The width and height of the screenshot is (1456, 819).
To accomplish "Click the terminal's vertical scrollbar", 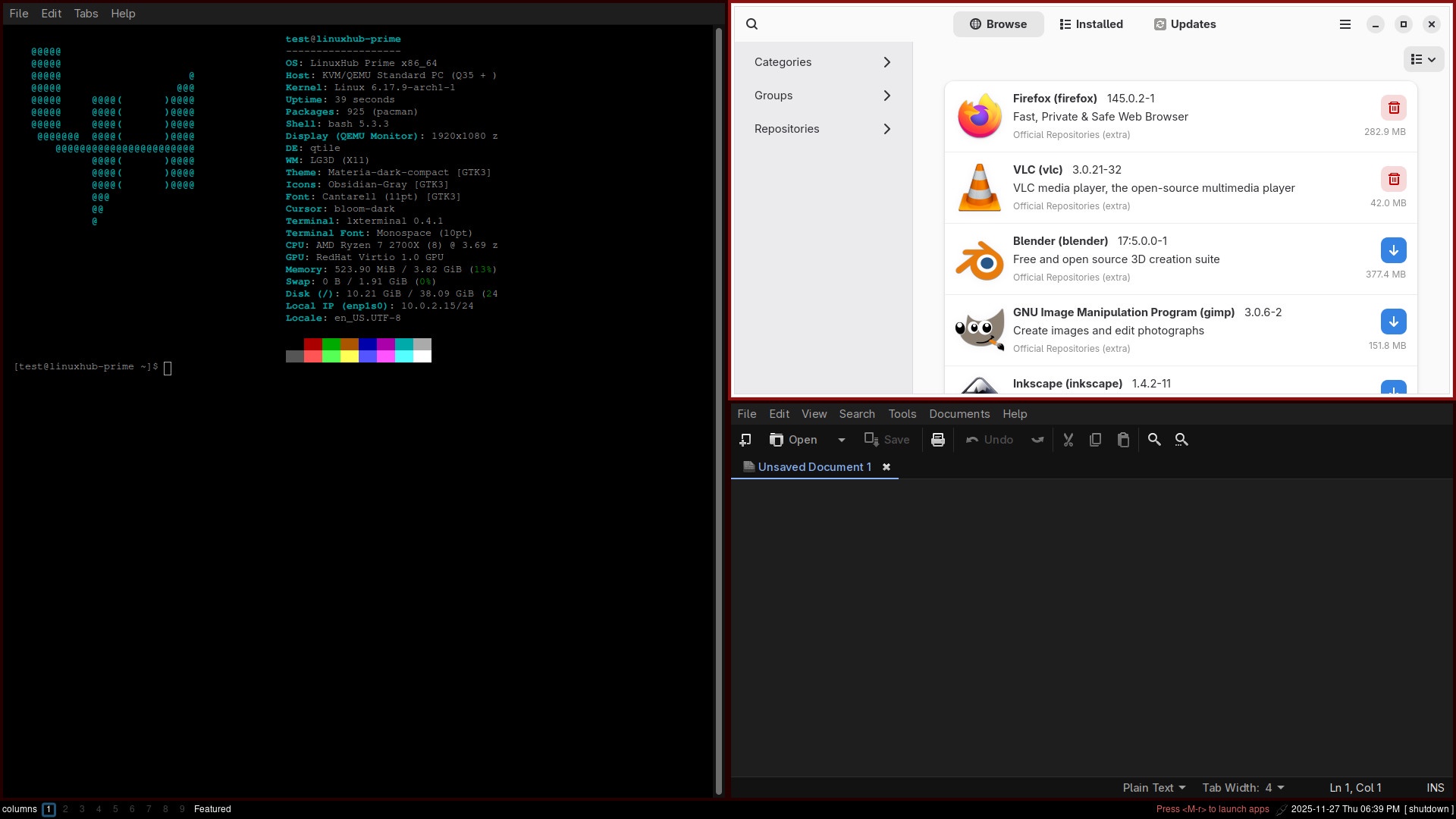I will point(719,409).
